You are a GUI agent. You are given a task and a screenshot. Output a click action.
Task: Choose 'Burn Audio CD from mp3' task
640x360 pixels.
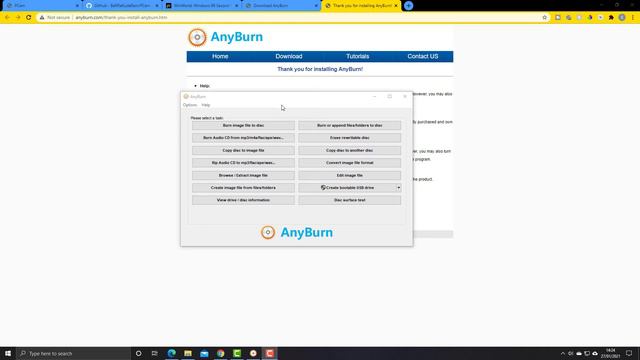(x=243, y=138)
